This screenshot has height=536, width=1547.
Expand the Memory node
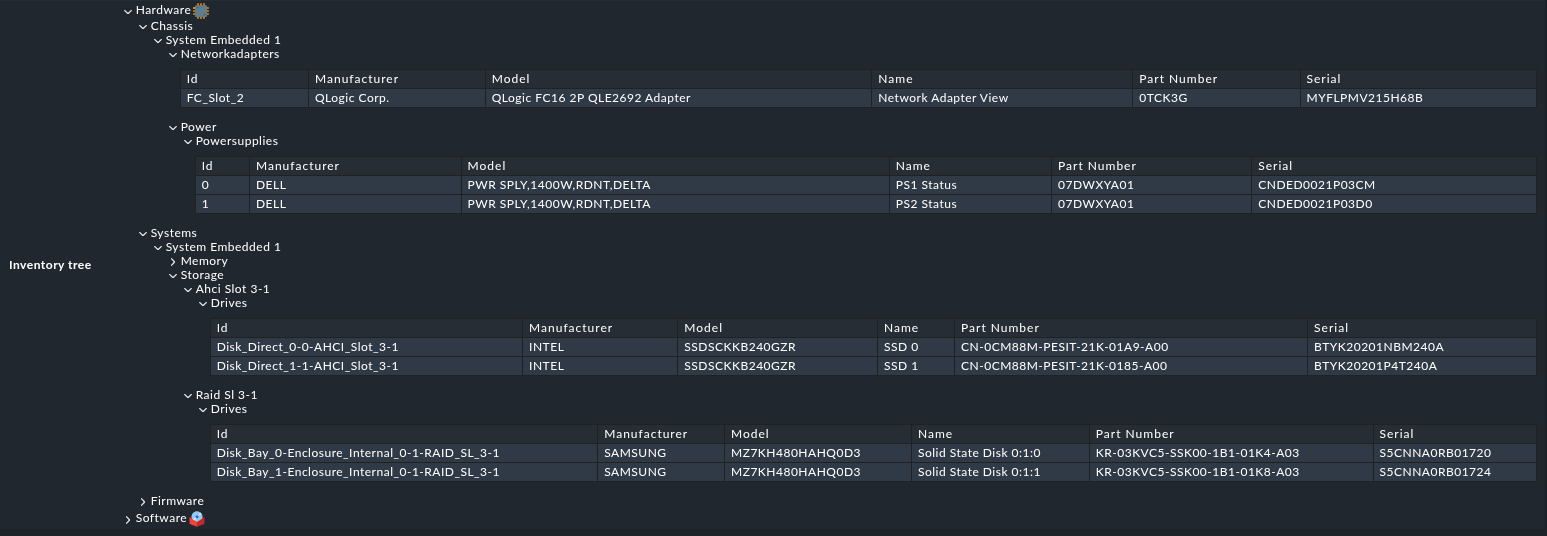coord(173,262)
